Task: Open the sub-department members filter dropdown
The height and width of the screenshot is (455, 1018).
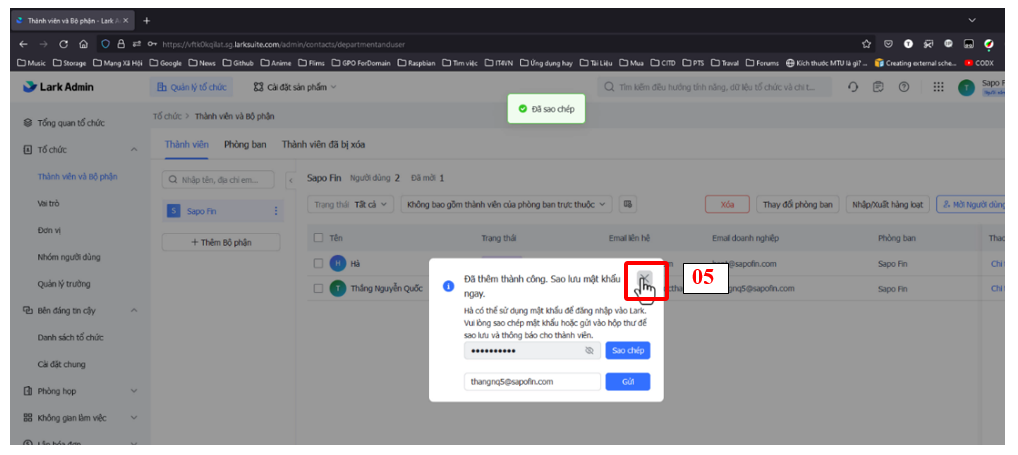Action: (506, 204)
